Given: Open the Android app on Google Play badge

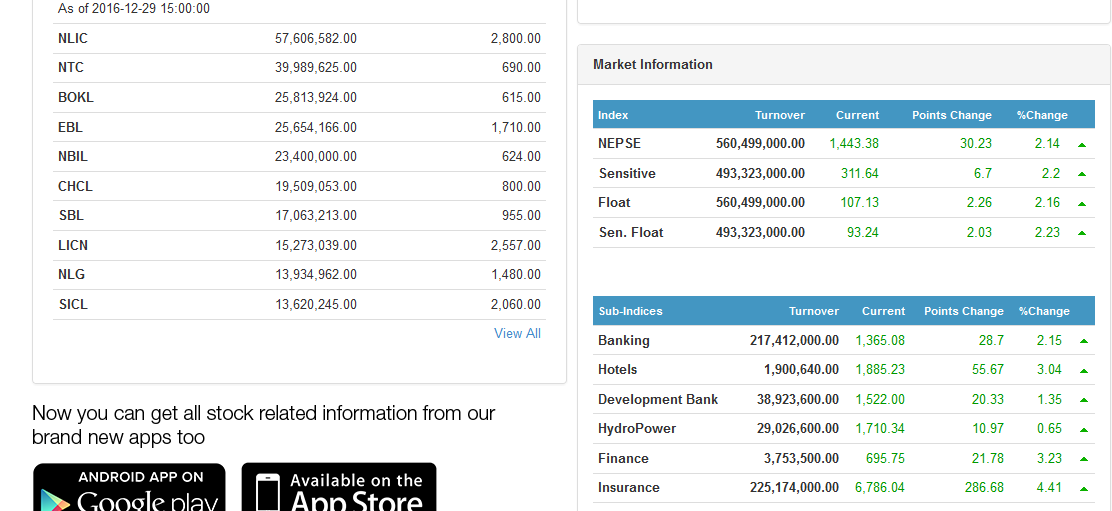Looking at the screenshot, I should pos(129,487).
